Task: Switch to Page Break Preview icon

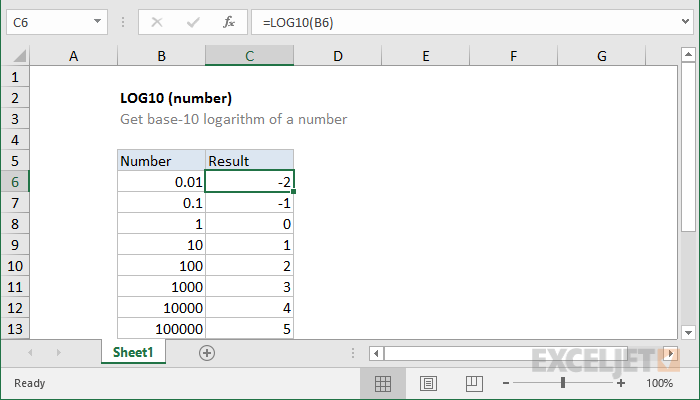Action: coord(473,383)
